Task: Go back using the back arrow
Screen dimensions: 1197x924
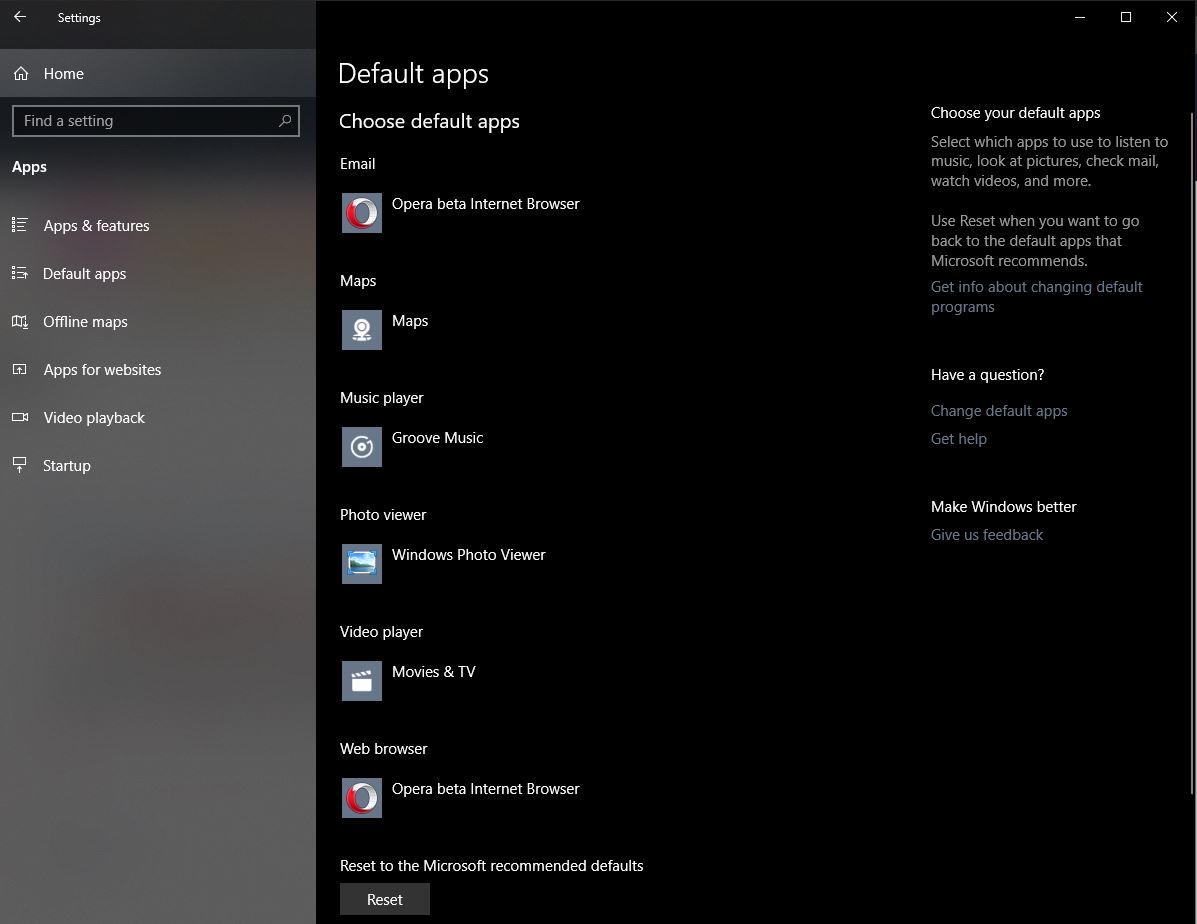Action: point(20,17)
